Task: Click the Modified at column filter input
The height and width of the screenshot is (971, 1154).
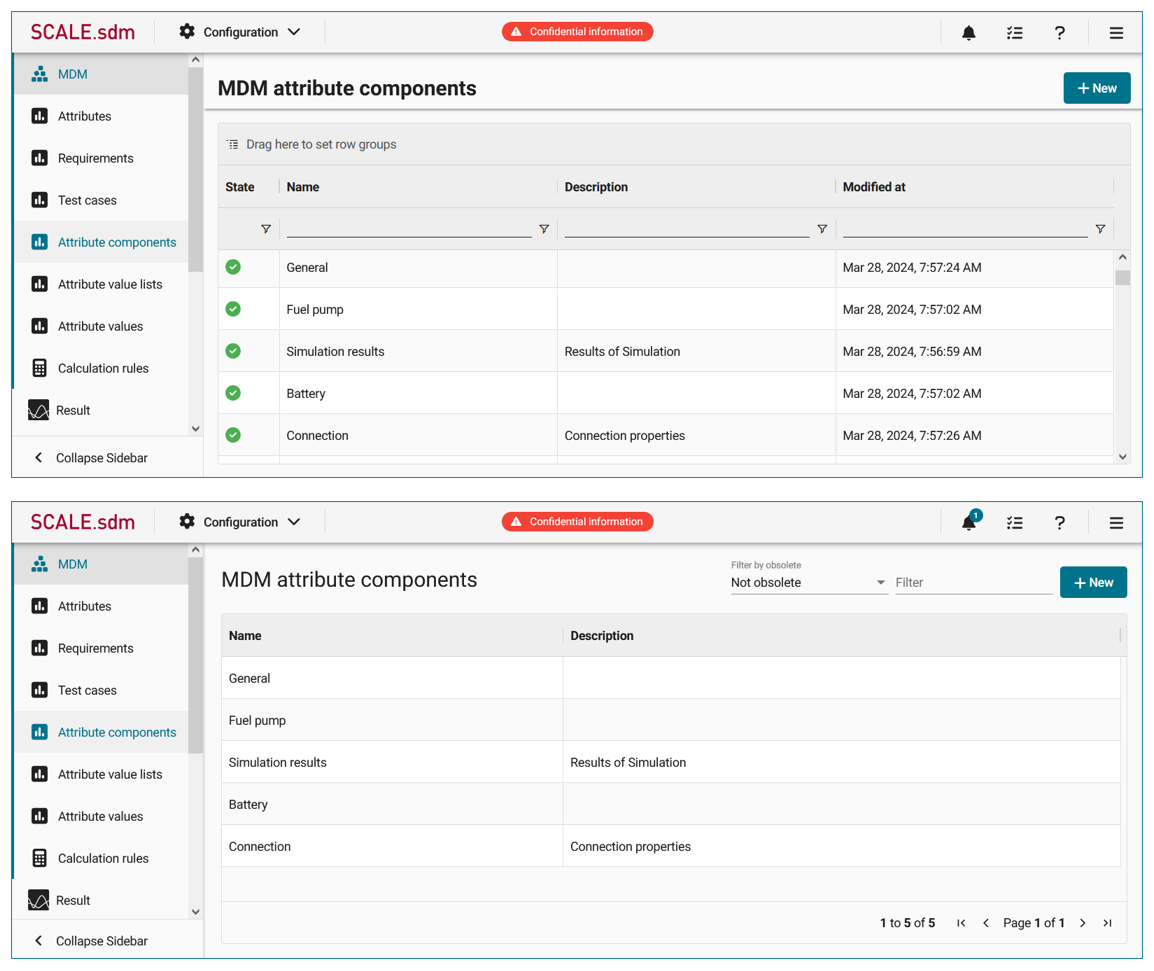Action: (x=965, y=228)
